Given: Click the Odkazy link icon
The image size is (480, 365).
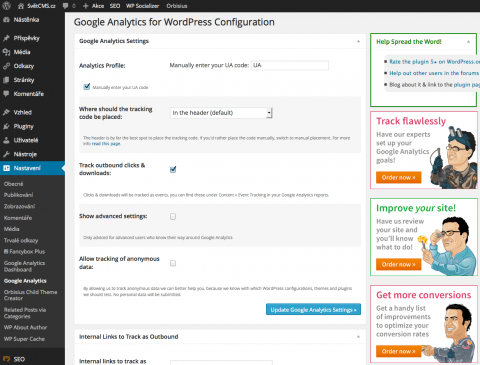Looking at the screenshot, I should click(6, 66).
